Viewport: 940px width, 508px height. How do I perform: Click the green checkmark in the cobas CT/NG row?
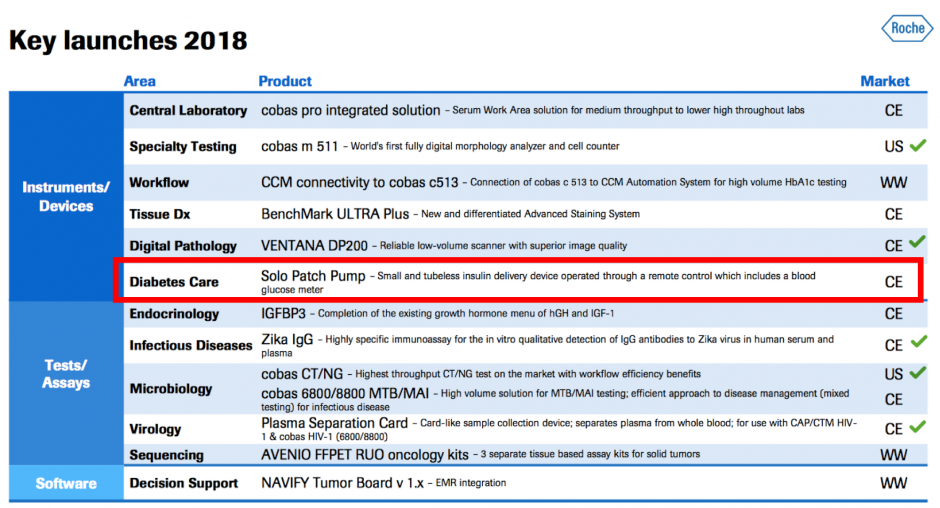pyautogui.click(x=918, y=372)
